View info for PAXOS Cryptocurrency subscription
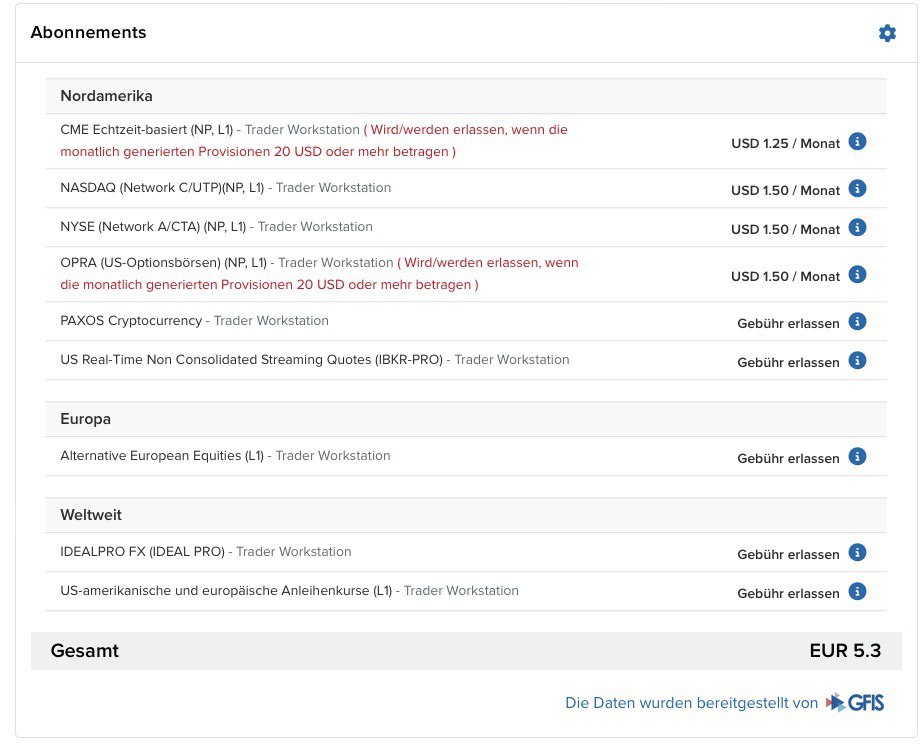Viewport: 922px width, 744px height. [857, 322]
